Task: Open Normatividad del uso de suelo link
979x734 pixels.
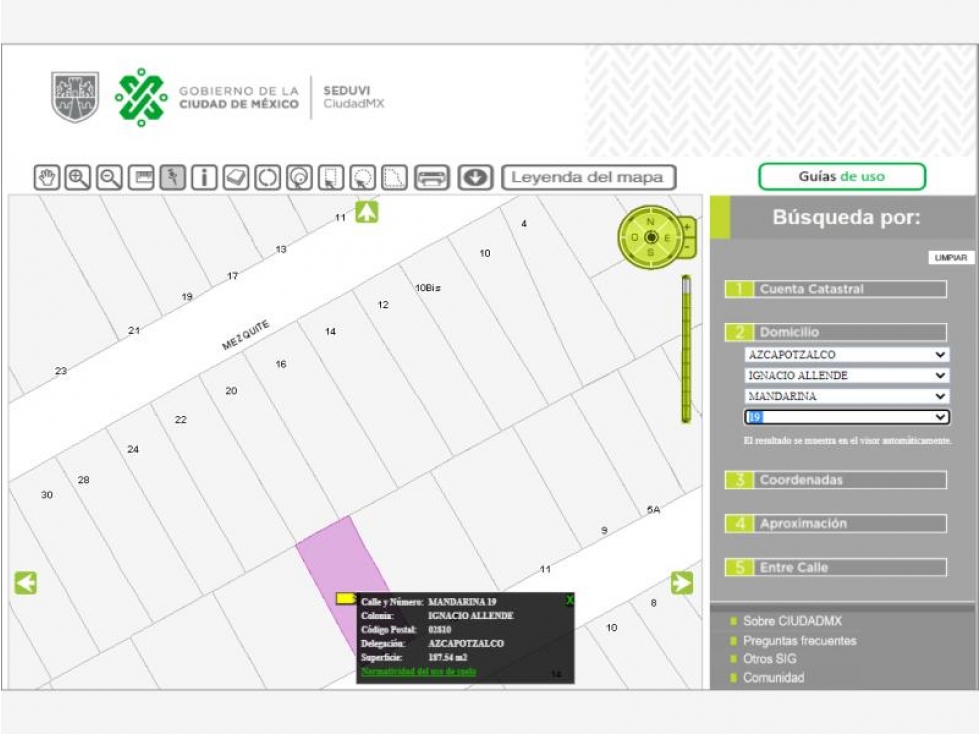Action: pyautogui.click(x=418, y=672)
